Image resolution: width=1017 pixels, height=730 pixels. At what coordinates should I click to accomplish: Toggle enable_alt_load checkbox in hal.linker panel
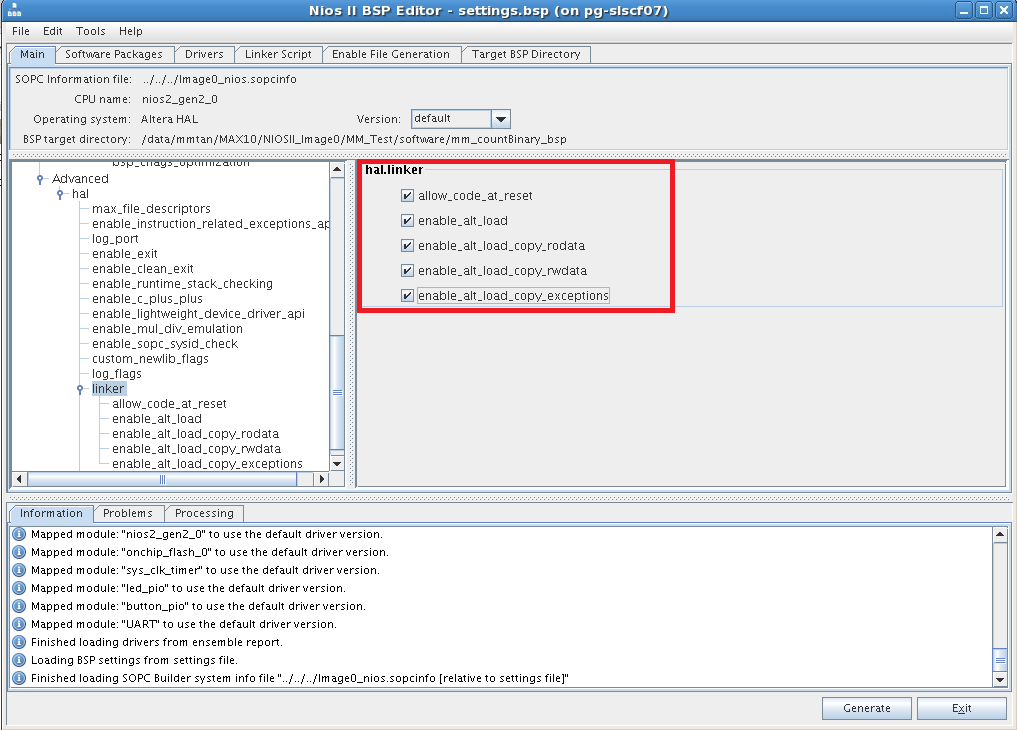click(x=407, y=221)
